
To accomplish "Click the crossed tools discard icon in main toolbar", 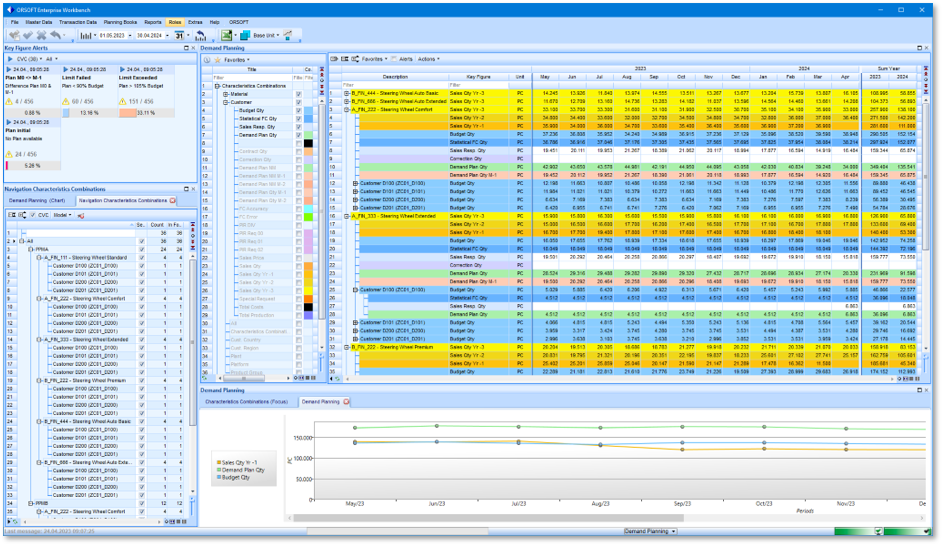I will [x=41, y=35].
